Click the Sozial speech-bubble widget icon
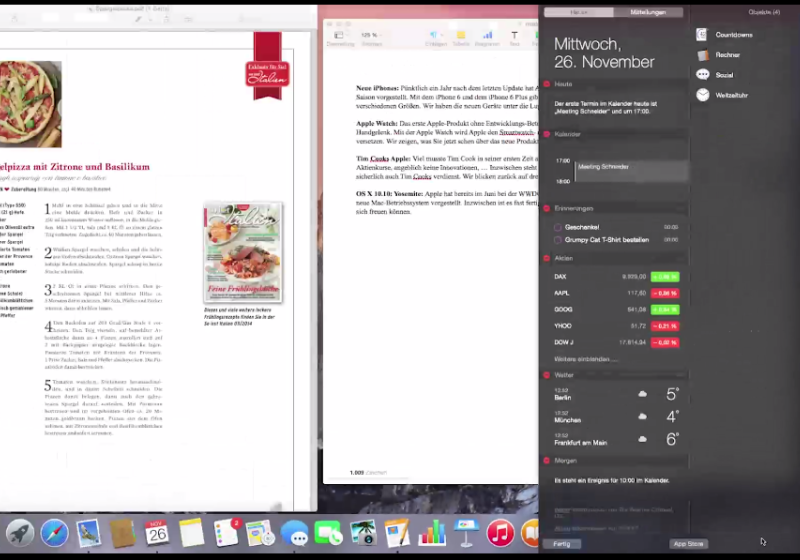This screenshot has height=560, width=800. tap(703, 75)
